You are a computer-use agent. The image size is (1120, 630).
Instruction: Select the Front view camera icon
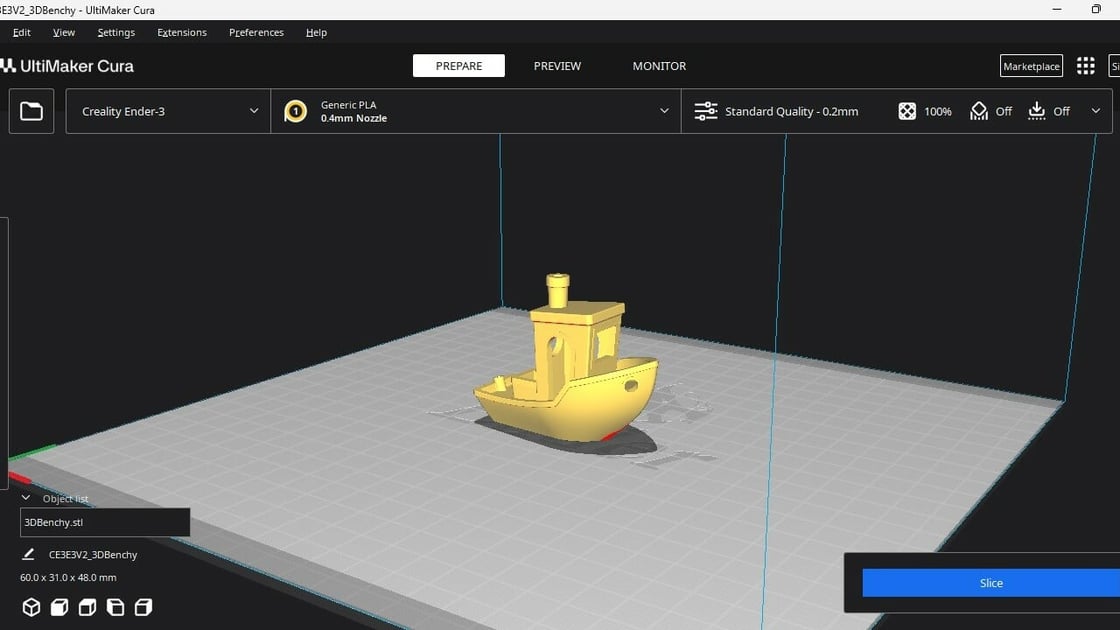[x=60, y=607]
